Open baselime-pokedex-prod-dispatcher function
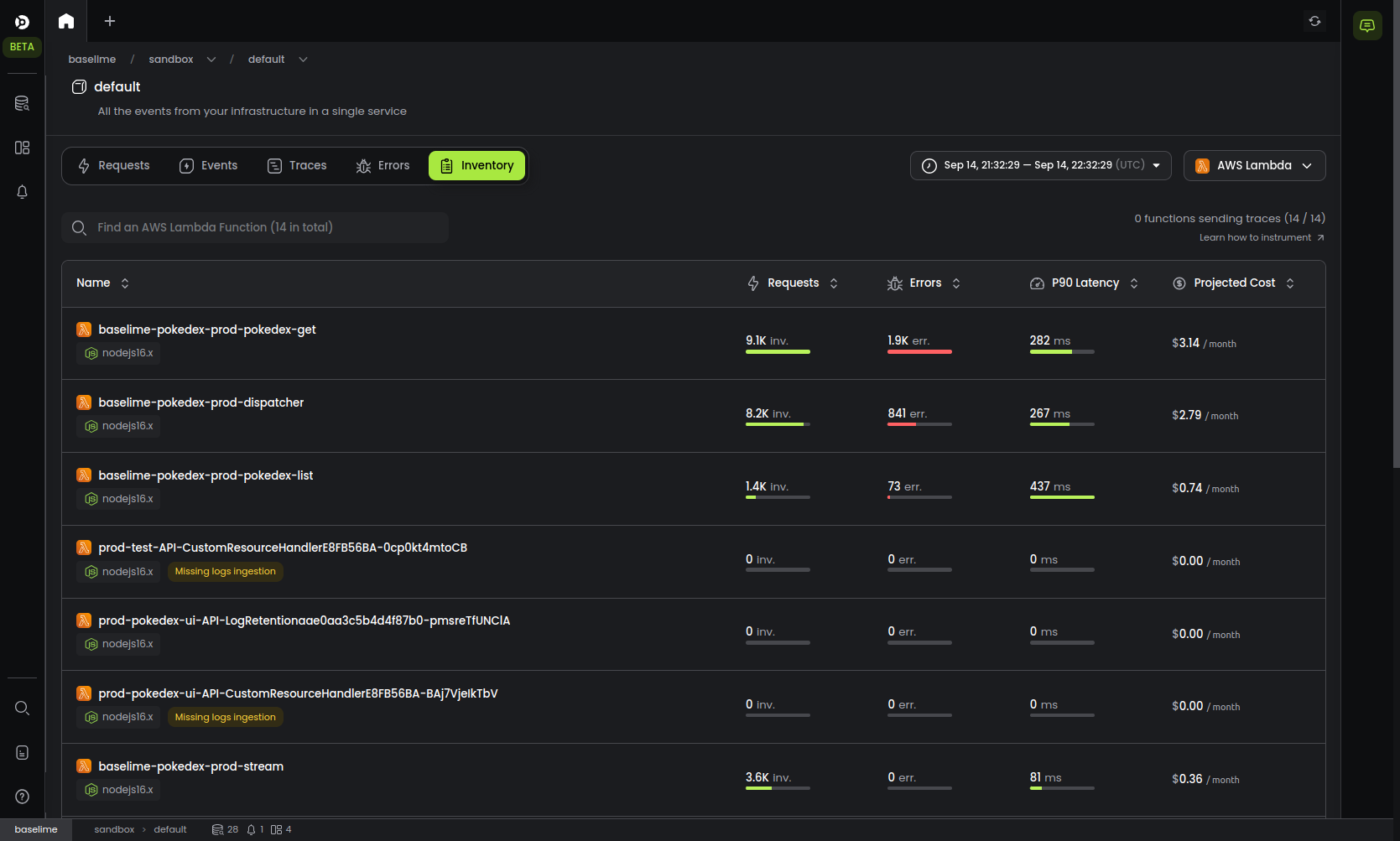 201,402
